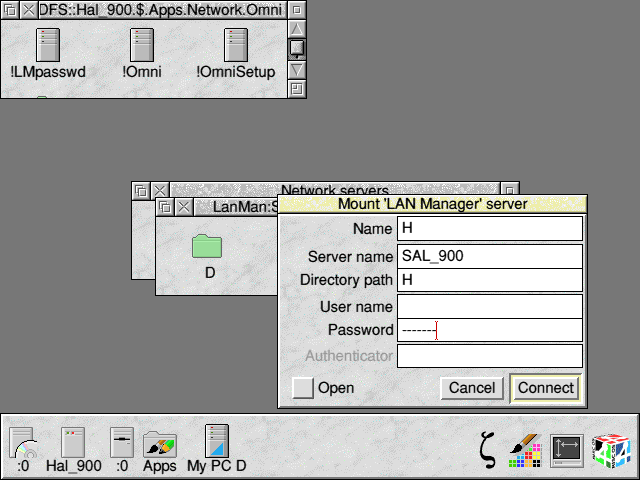Tick the Open checkbox
The width and height of the screenshot is (640, 480).
[302, 388]
